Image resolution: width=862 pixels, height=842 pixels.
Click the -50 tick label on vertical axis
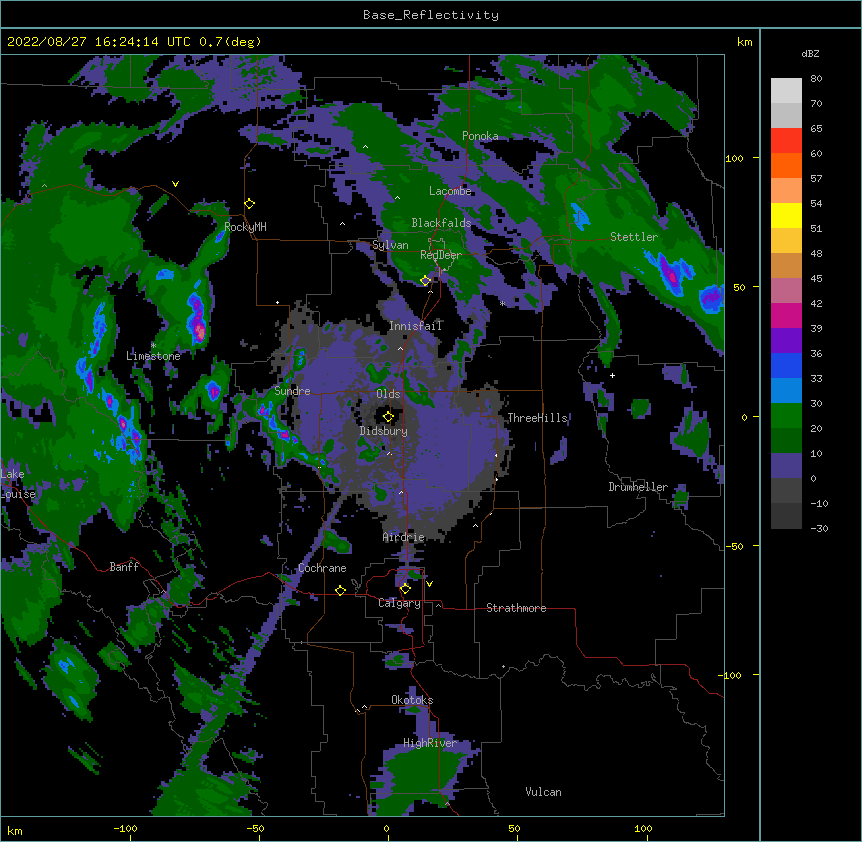tap(734, 546)
